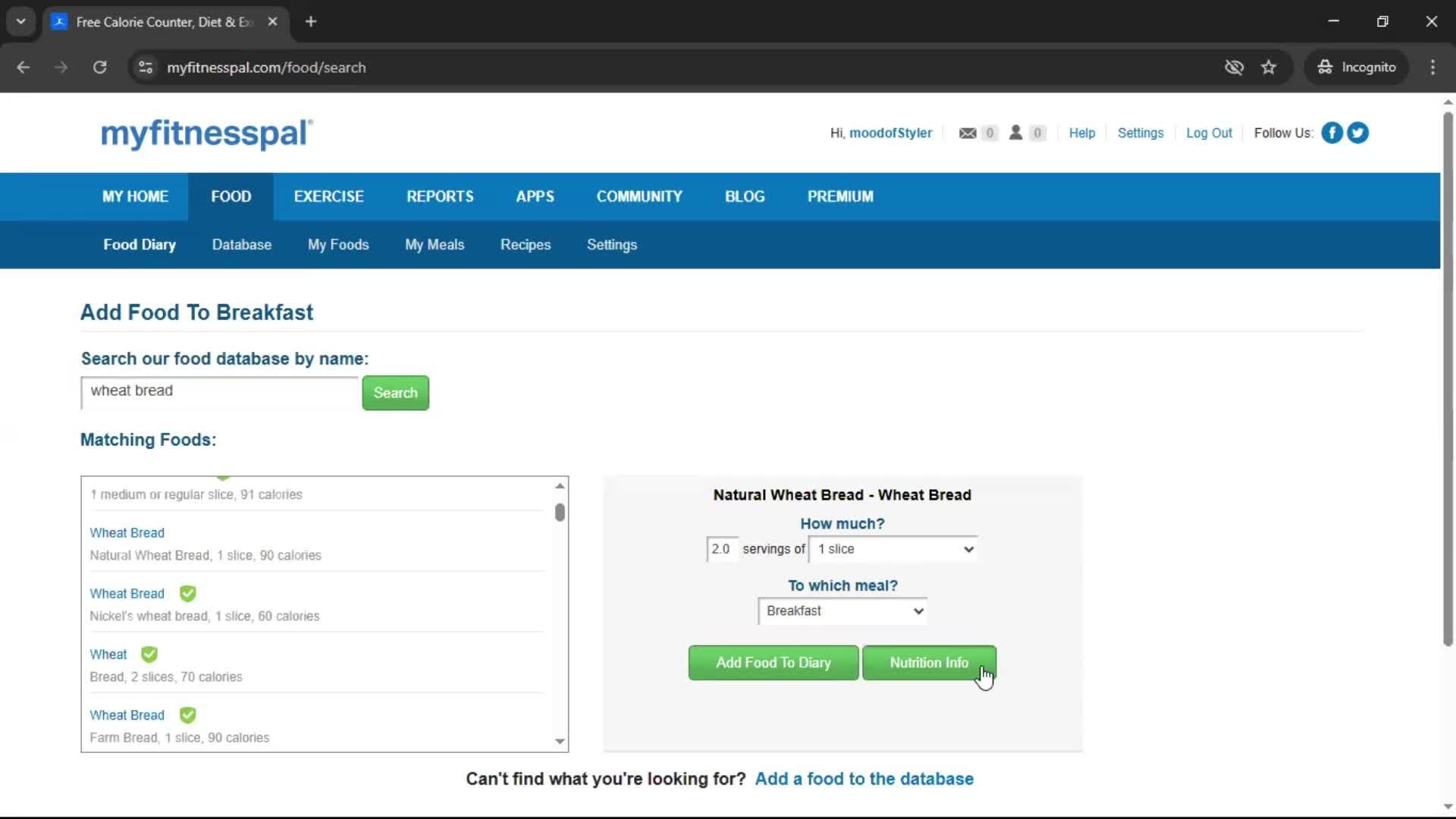Image resolution: width=1456 pixels, height=819 pixels.
Task: Close the Free Calorie Counter tab
Action: tap(272, 21)
